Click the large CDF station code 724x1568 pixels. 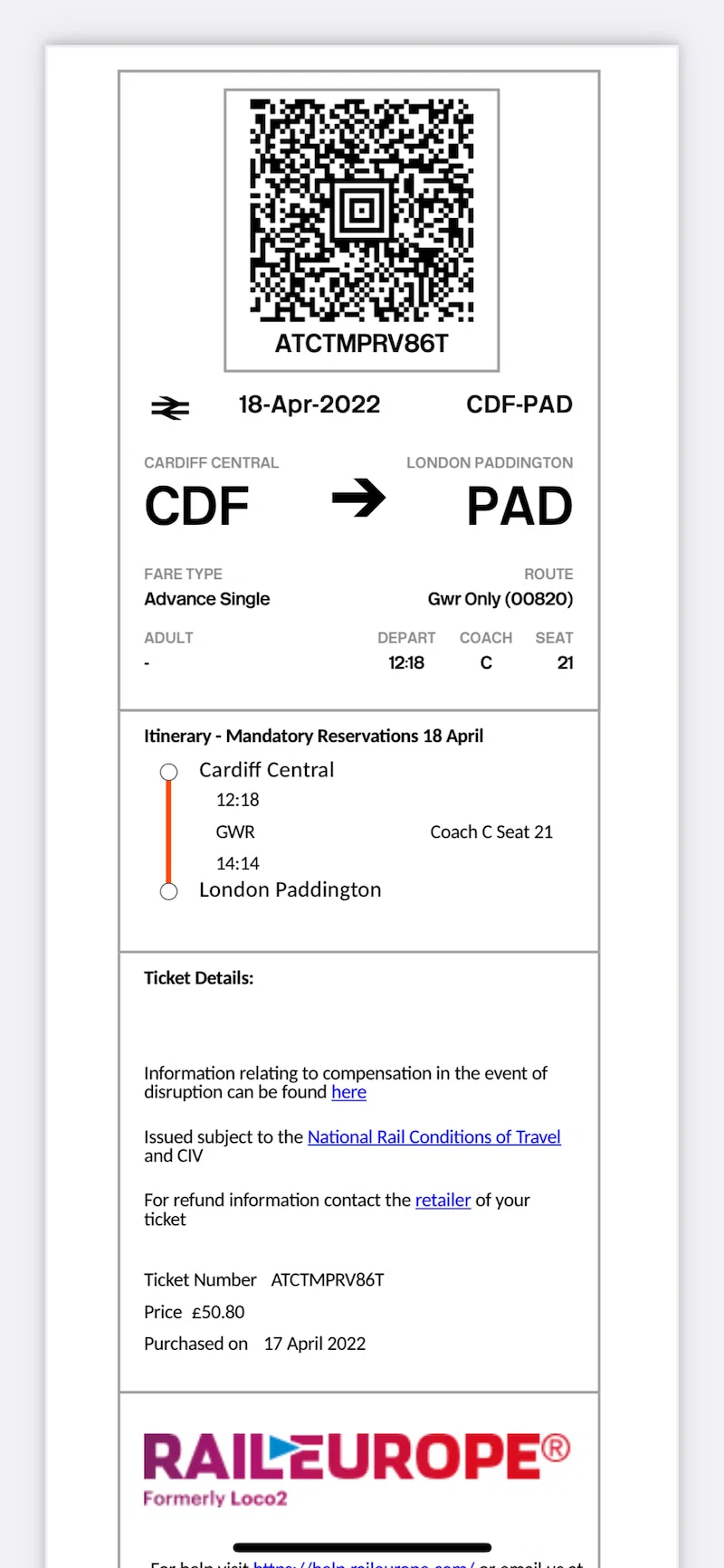coord(196,506)
